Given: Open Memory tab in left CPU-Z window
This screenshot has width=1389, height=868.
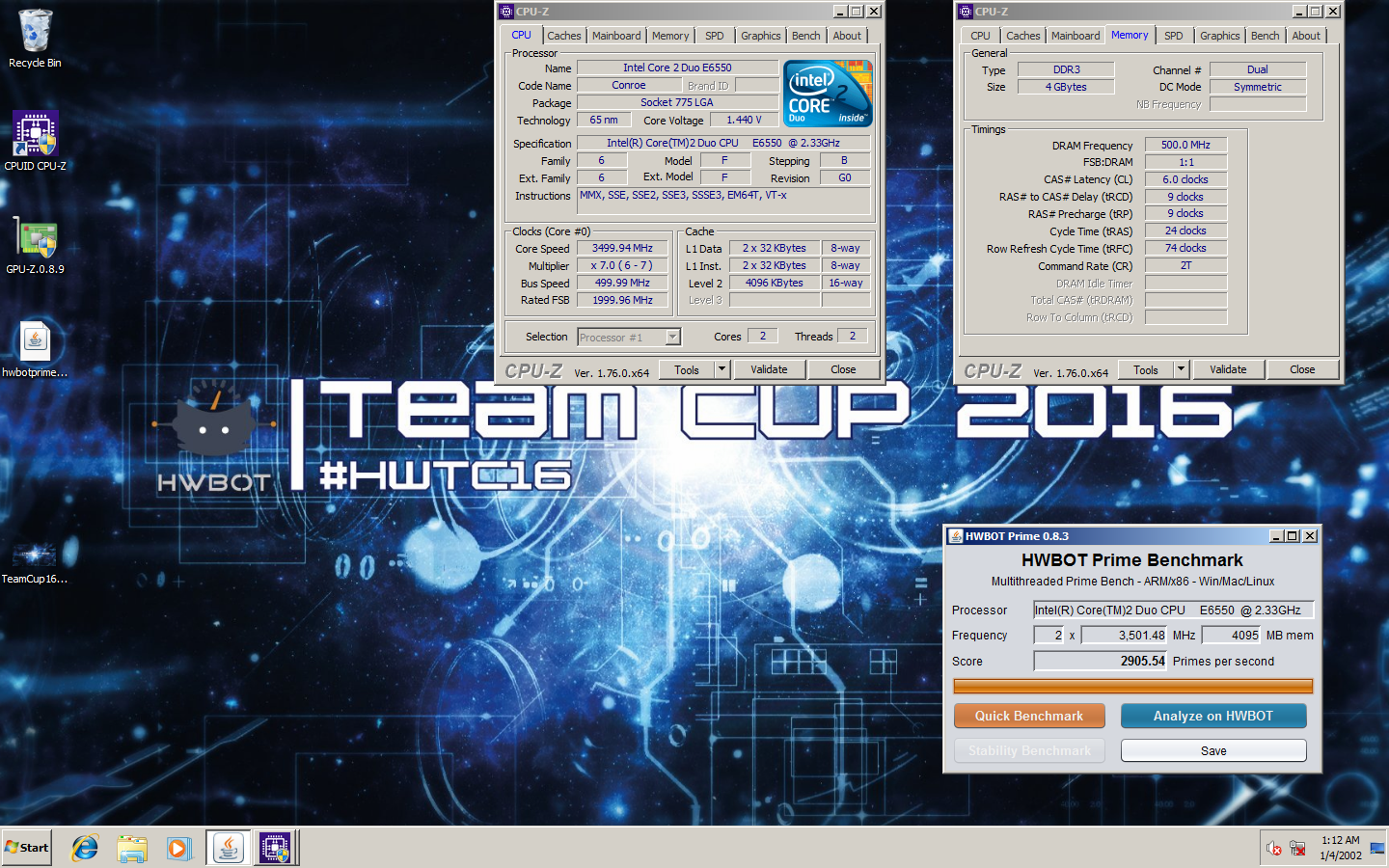Looking at the screenshot, I should coord(670,36).
